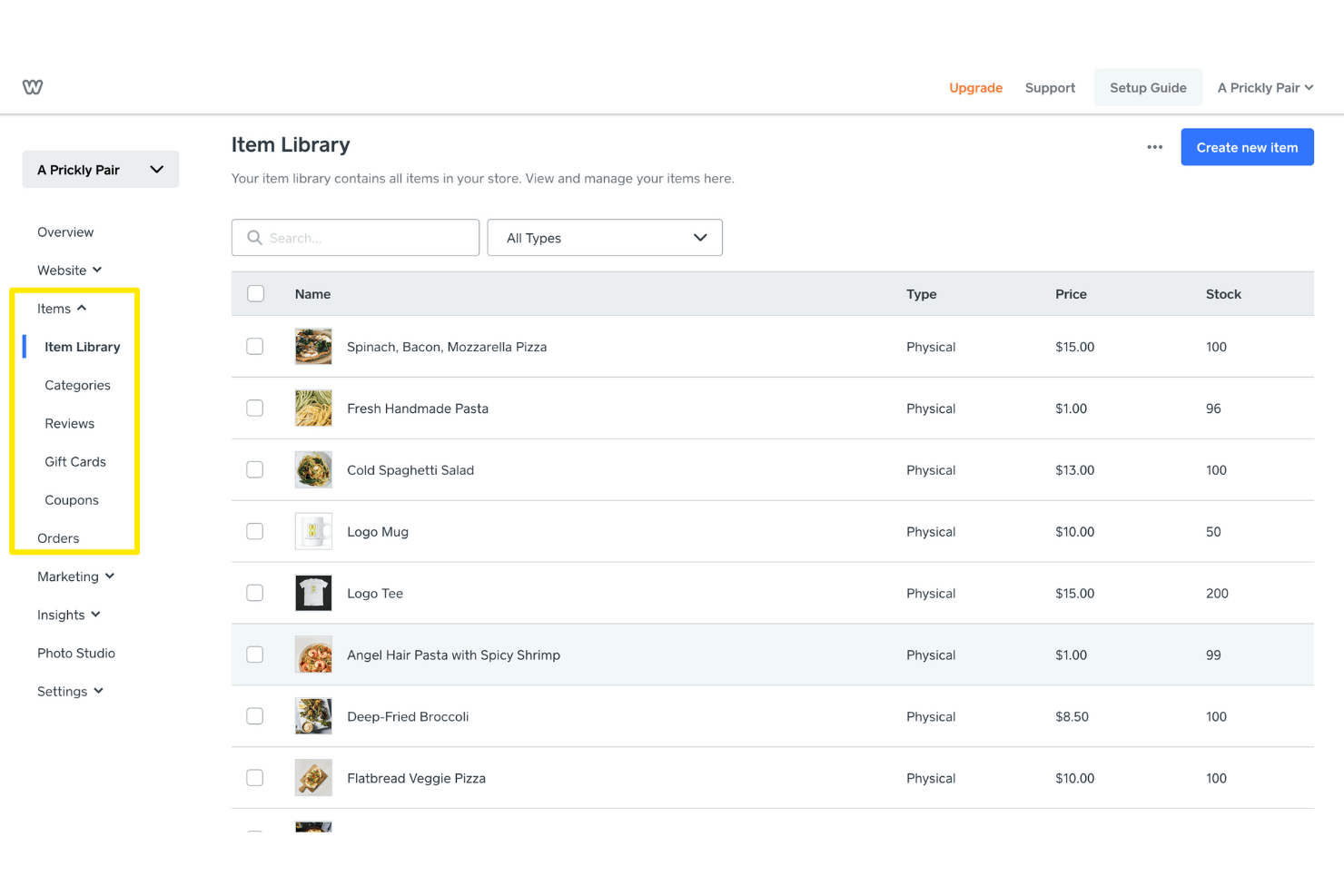
Task: Check the Deep-Fried Broccoli checkbox
Action: [255, 716]
